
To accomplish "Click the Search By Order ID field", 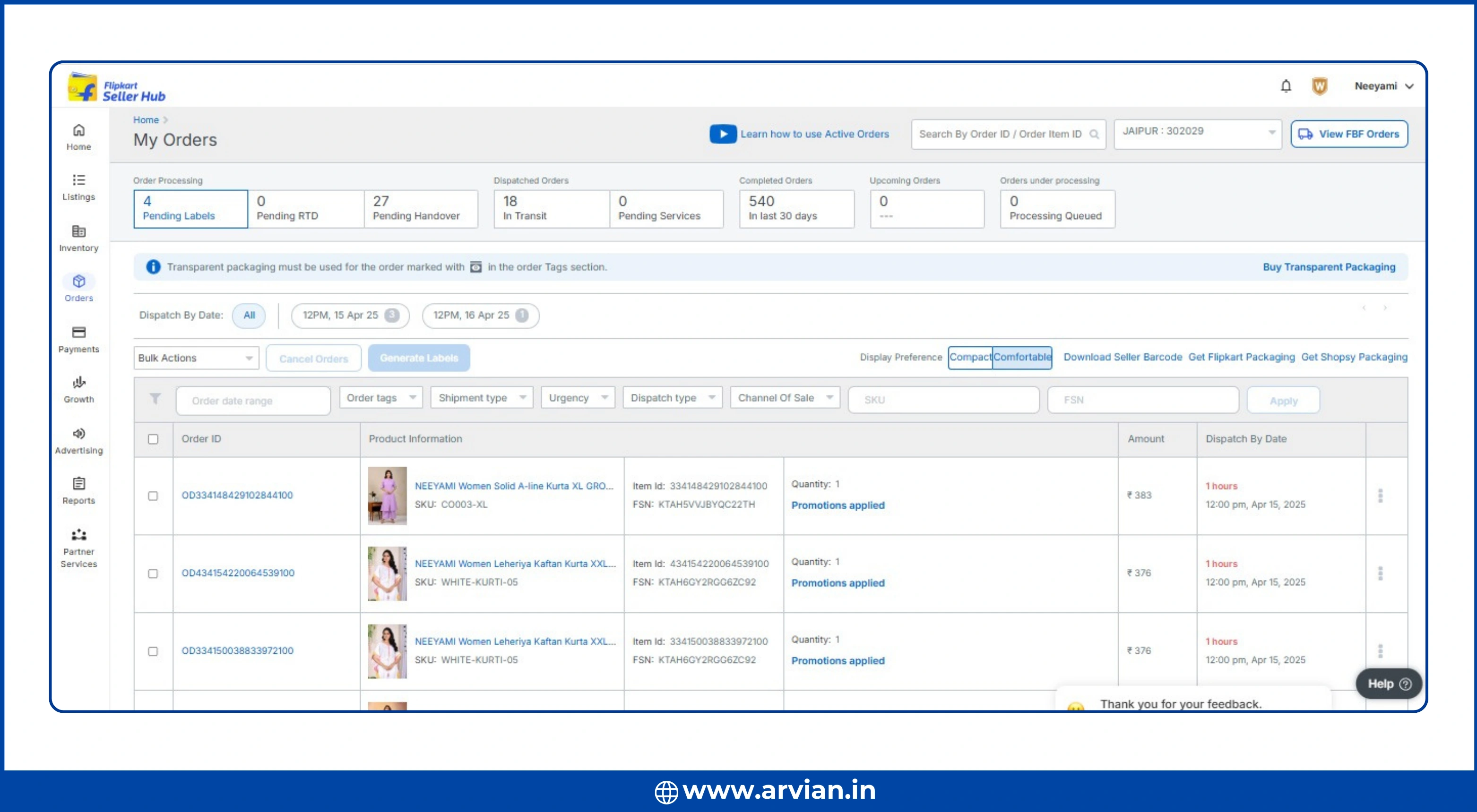I will pyautogui.click(x=1009, y=134).
